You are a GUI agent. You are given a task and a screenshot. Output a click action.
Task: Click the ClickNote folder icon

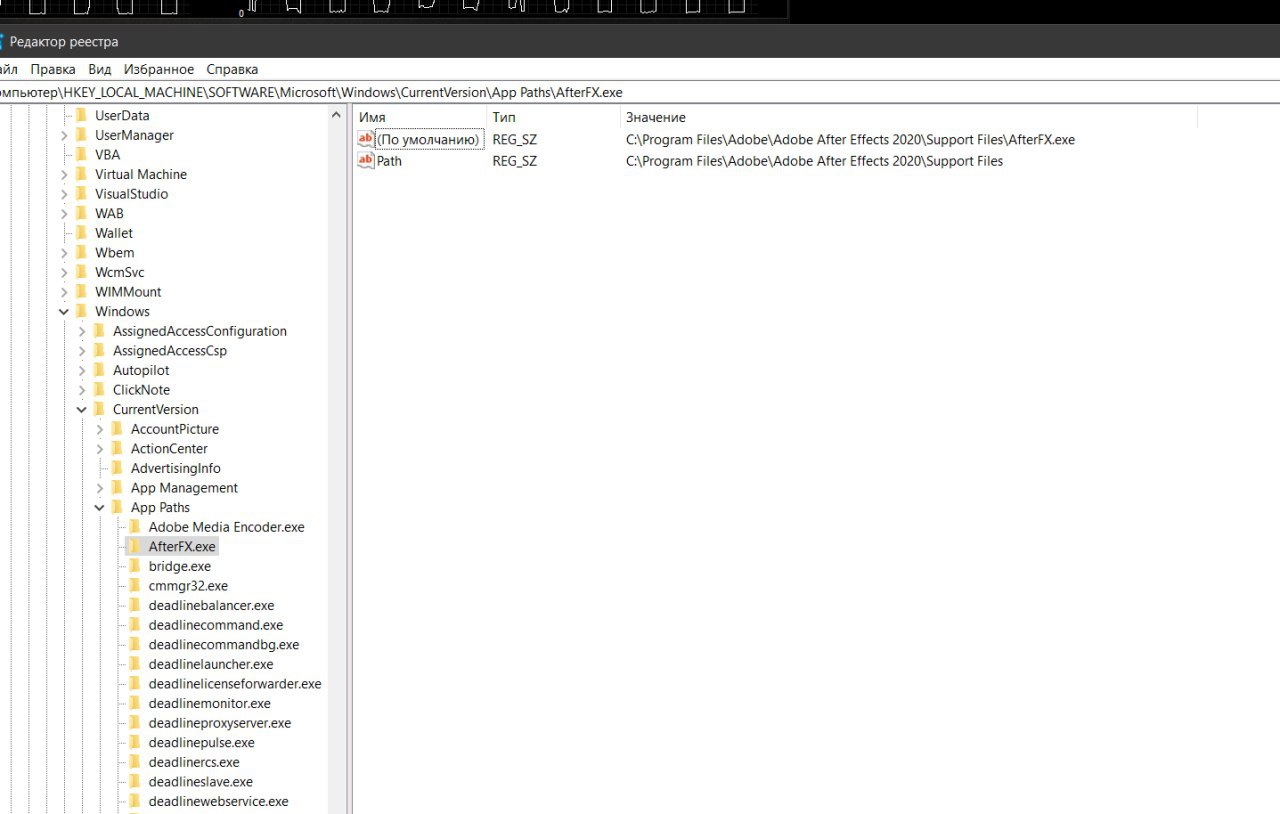[x=99, y=390]
